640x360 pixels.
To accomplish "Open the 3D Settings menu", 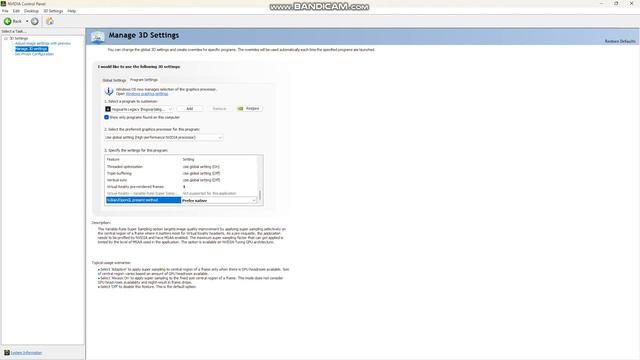I will point(53,11).
